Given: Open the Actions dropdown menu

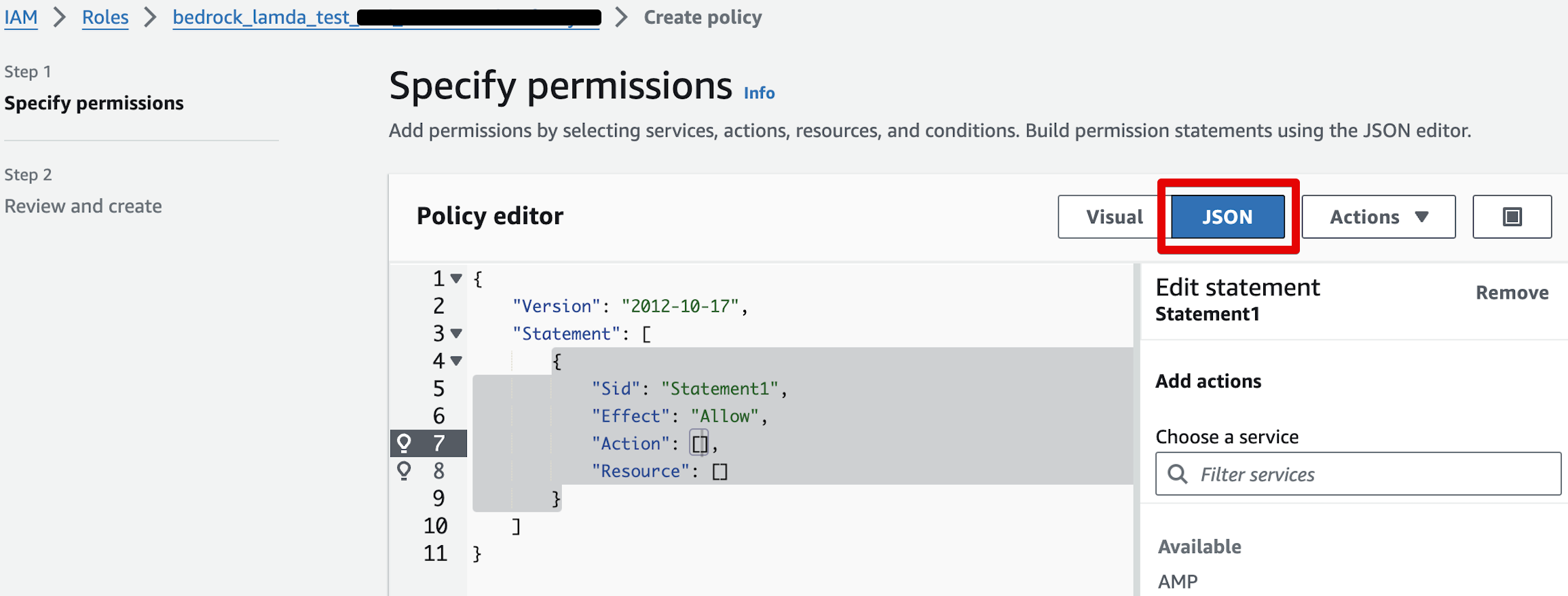Looking at the screenshot, I should (x=1379, y=217).
